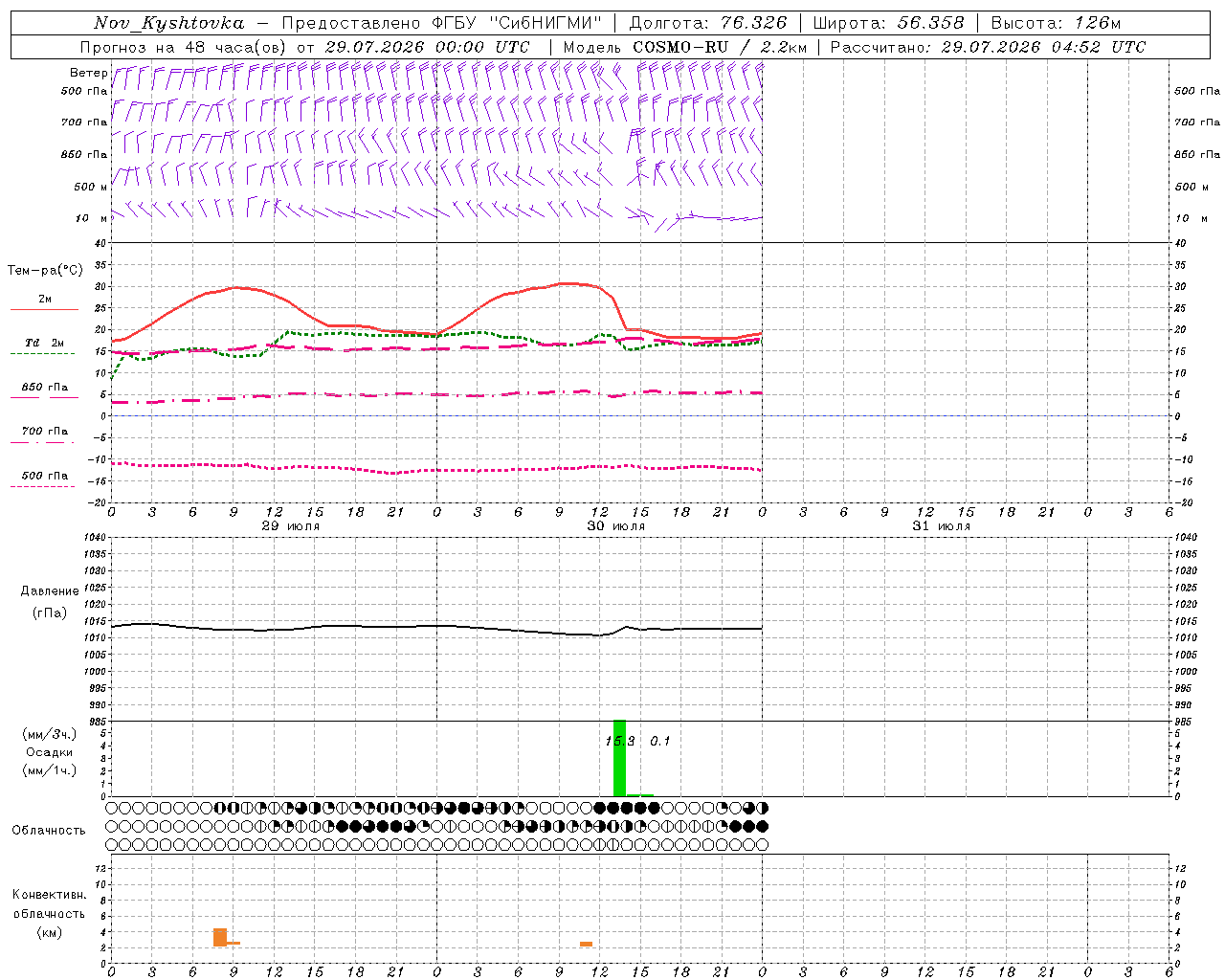Click the Долгота 76.326 longitude value

pos(708,23)
